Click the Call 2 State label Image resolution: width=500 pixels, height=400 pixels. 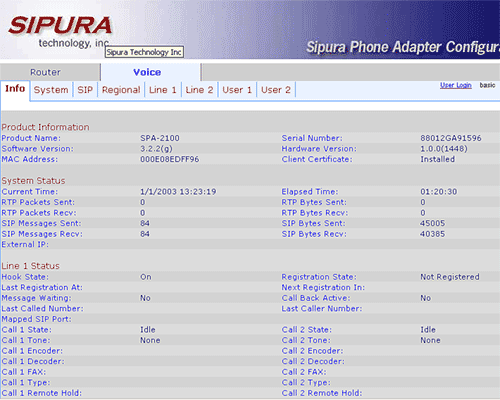pos(307,330)
